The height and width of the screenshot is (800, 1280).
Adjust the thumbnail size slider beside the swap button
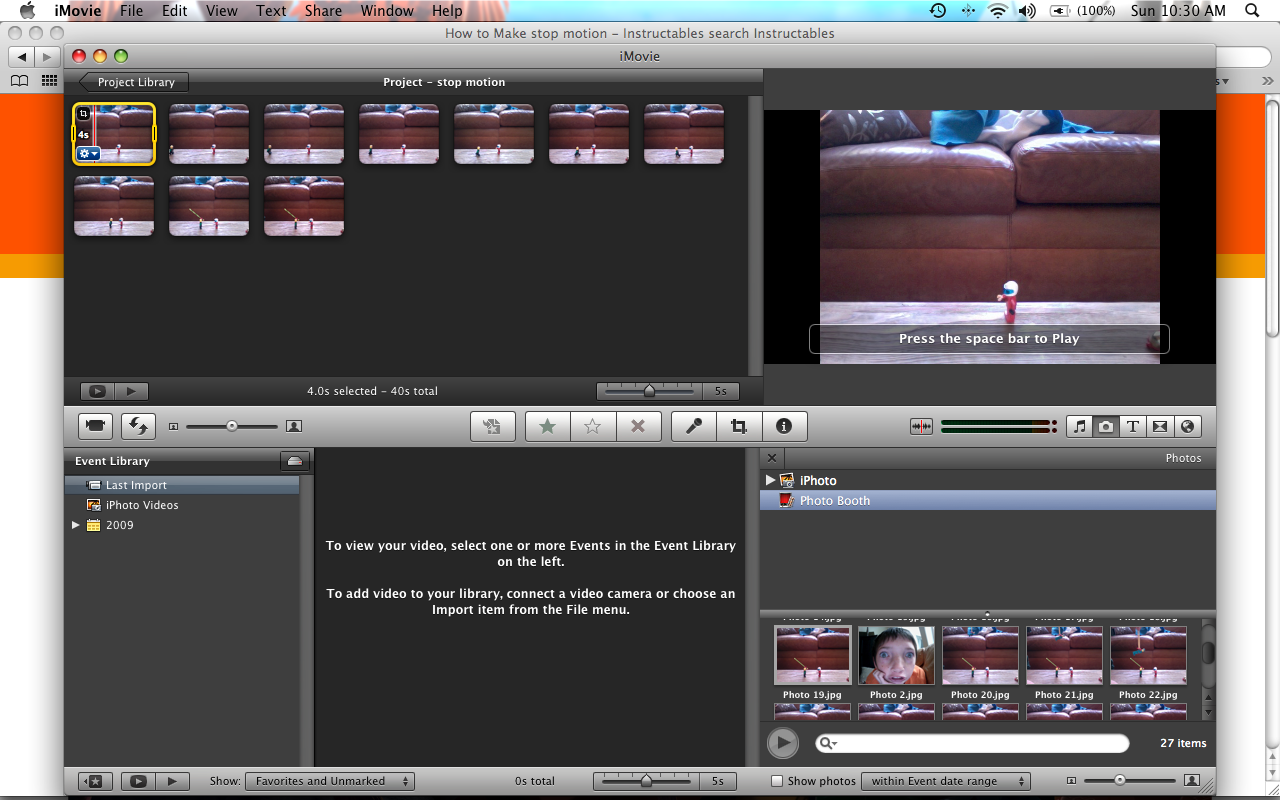tap(232, 426)
